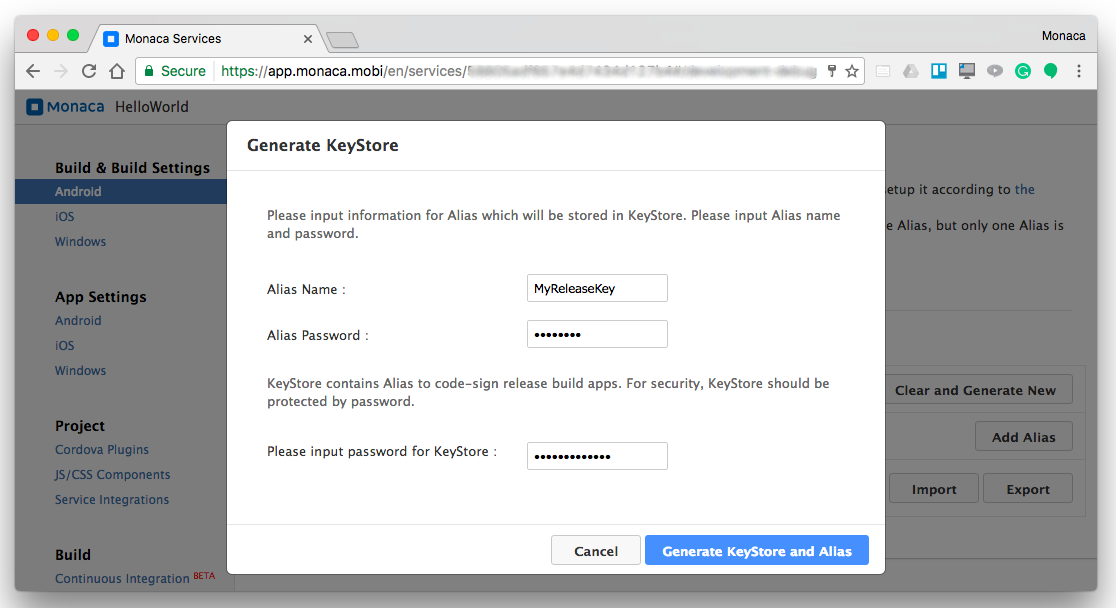Open Chrome's three-dot menu

pos(1079,71)
